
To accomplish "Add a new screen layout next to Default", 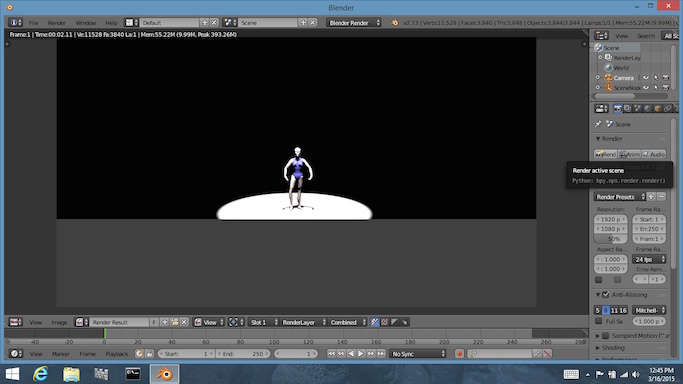I will (204, 22).
